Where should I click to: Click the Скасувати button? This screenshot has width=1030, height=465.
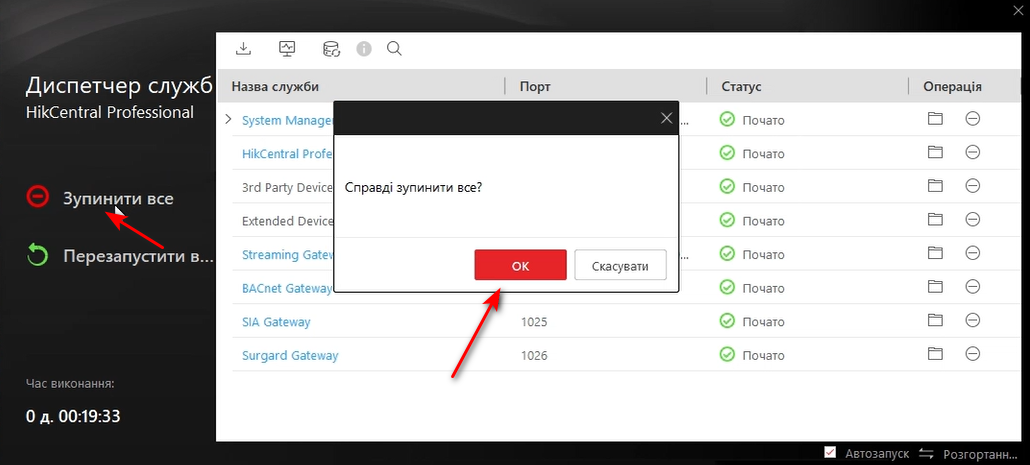pyautogui.click(x=620, y=265)
